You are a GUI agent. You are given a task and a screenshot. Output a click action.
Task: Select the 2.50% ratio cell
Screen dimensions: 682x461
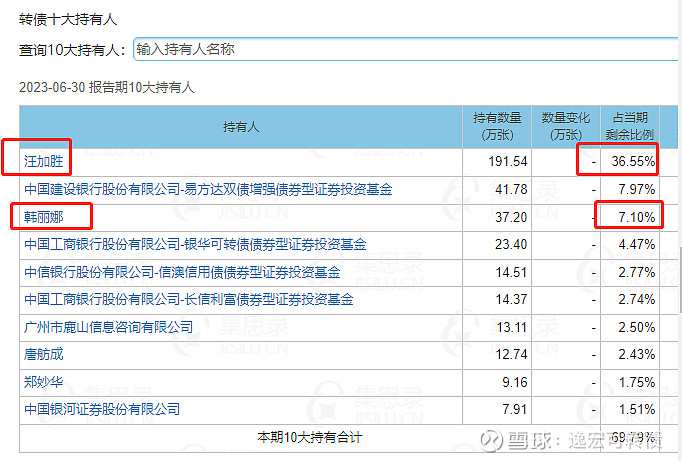coord(630,327)
